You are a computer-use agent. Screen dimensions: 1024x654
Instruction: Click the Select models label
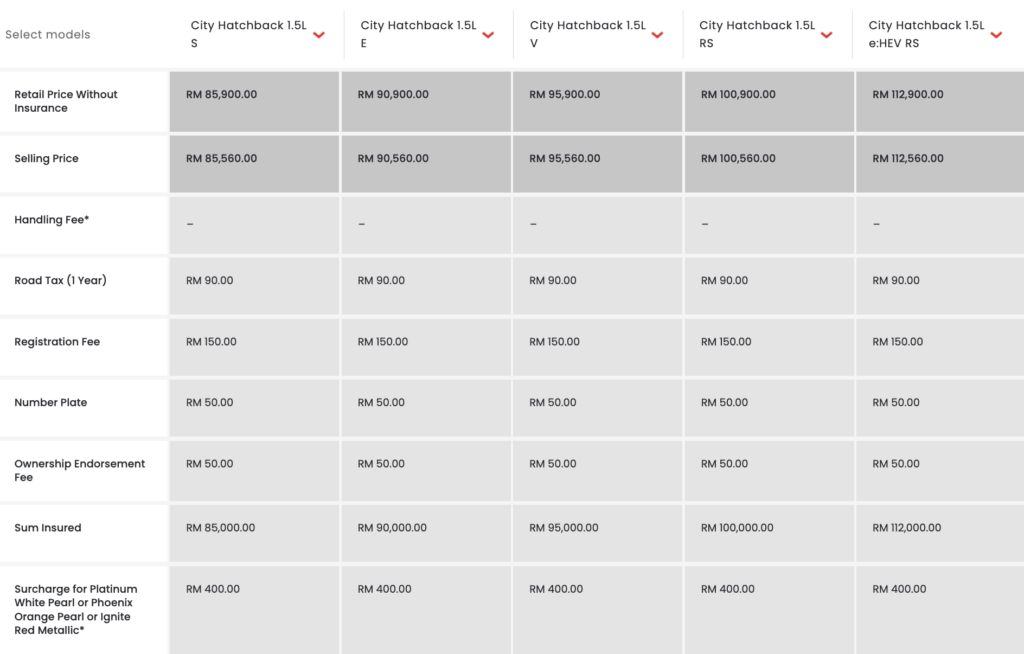tap(48, 35)
